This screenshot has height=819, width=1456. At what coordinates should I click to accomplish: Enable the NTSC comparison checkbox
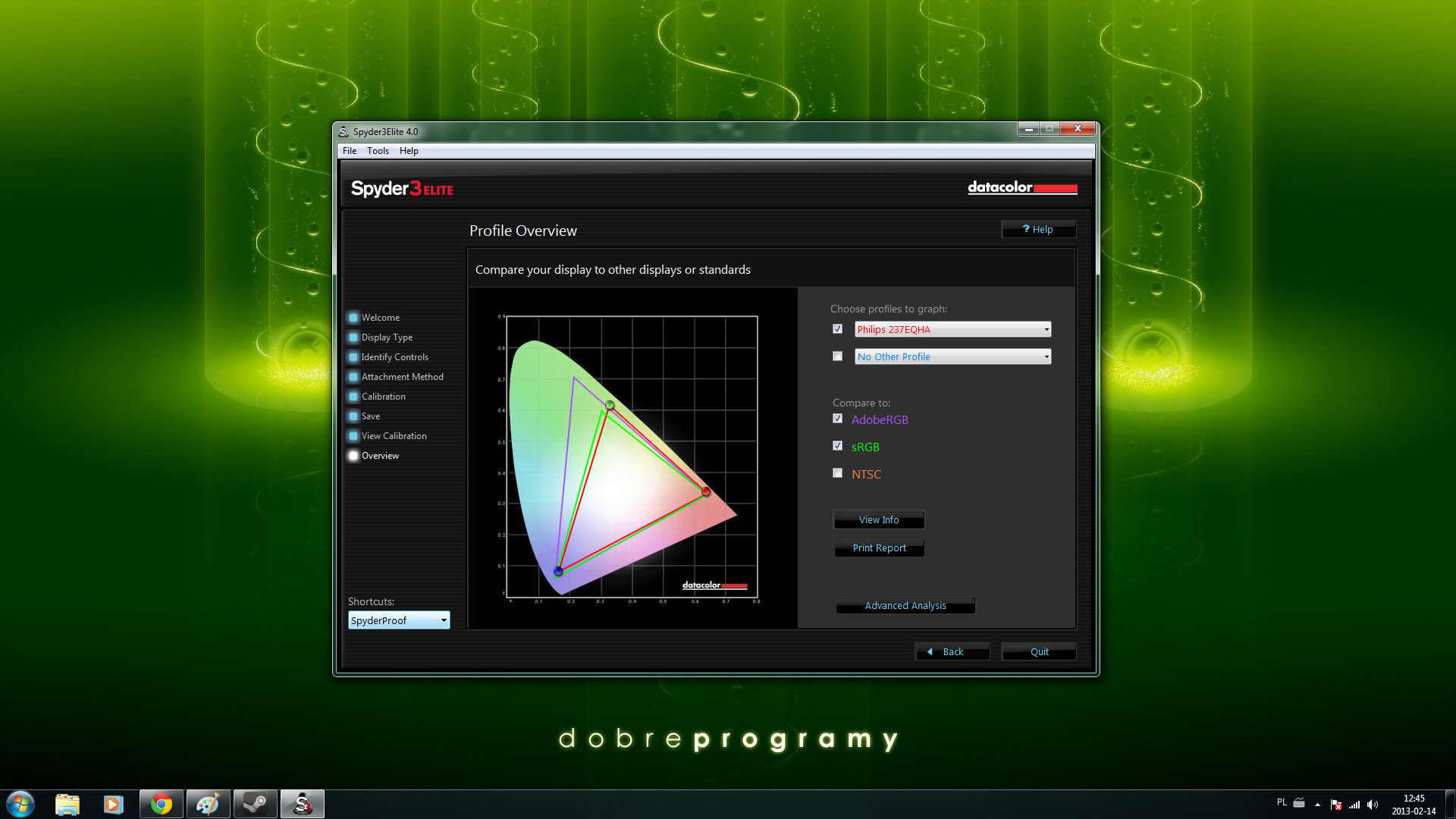(837, 473)
